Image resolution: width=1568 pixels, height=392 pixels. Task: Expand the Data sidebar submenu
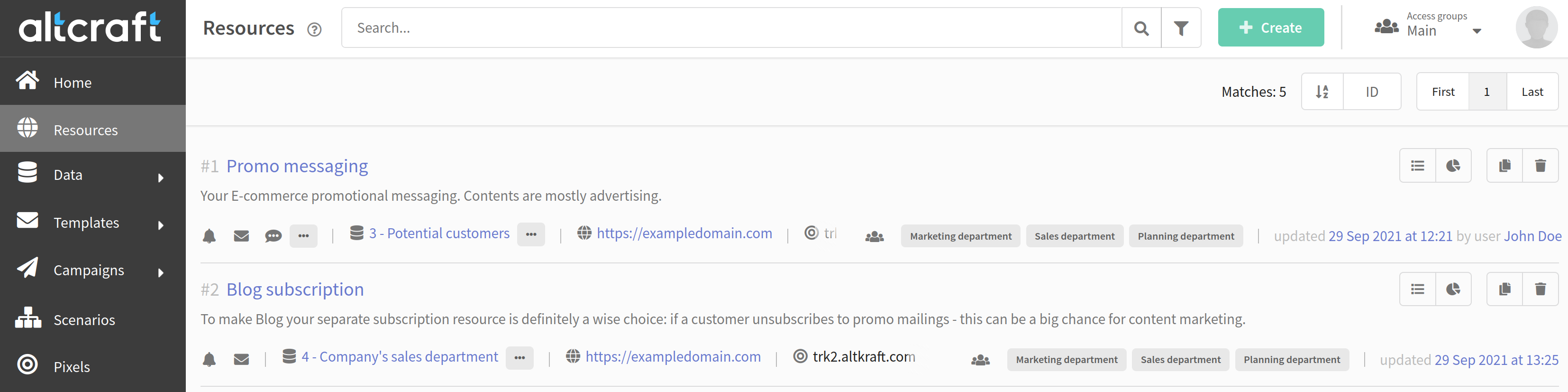point(161,177)
